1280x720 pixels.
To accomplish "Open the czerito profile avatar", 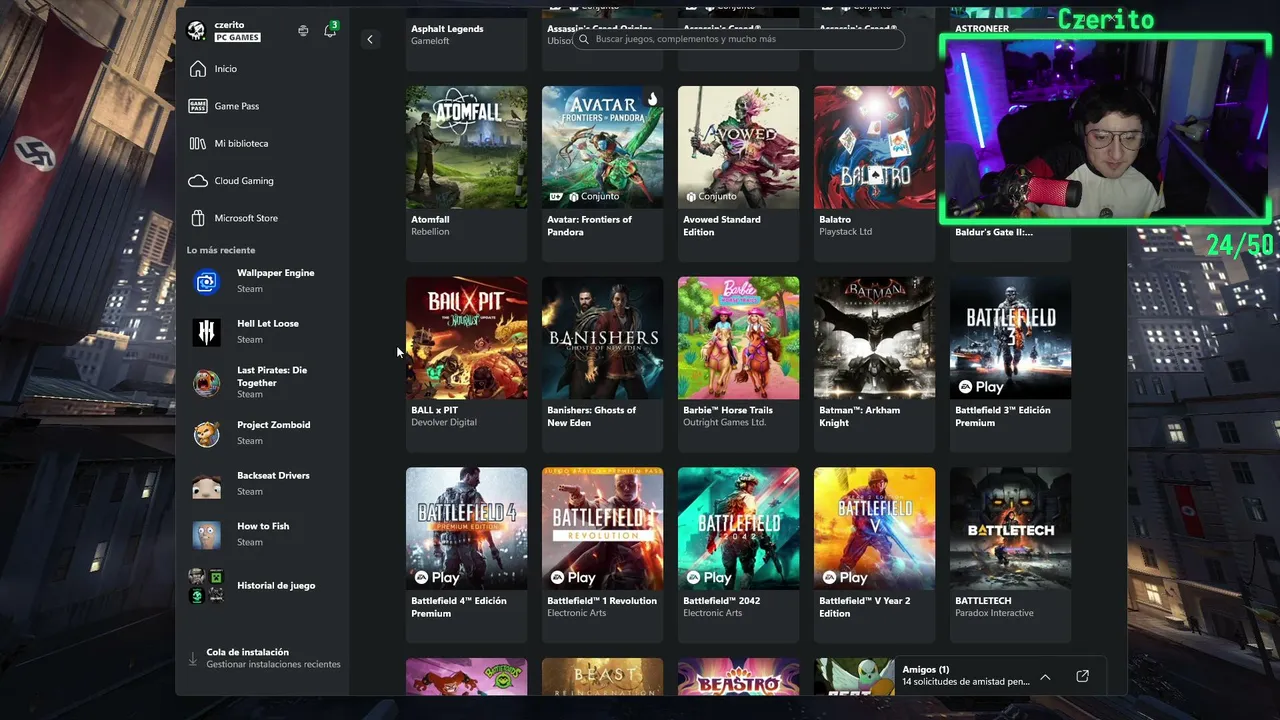I will [197, 31].
